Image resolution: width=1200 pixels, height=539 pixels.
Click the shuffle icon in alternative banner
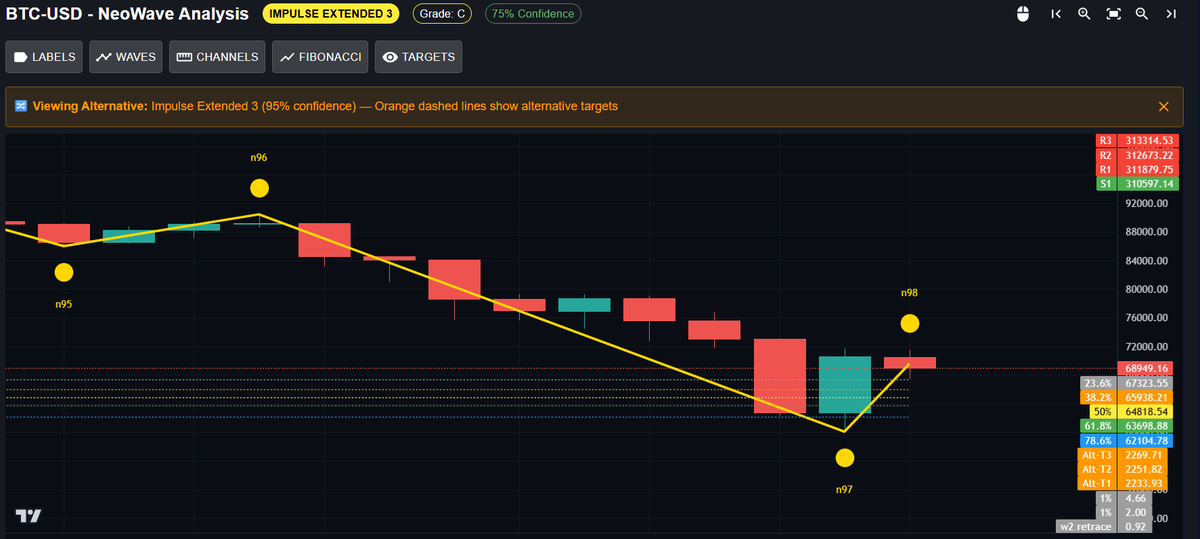pyautogui.click(x=21, y=106)
